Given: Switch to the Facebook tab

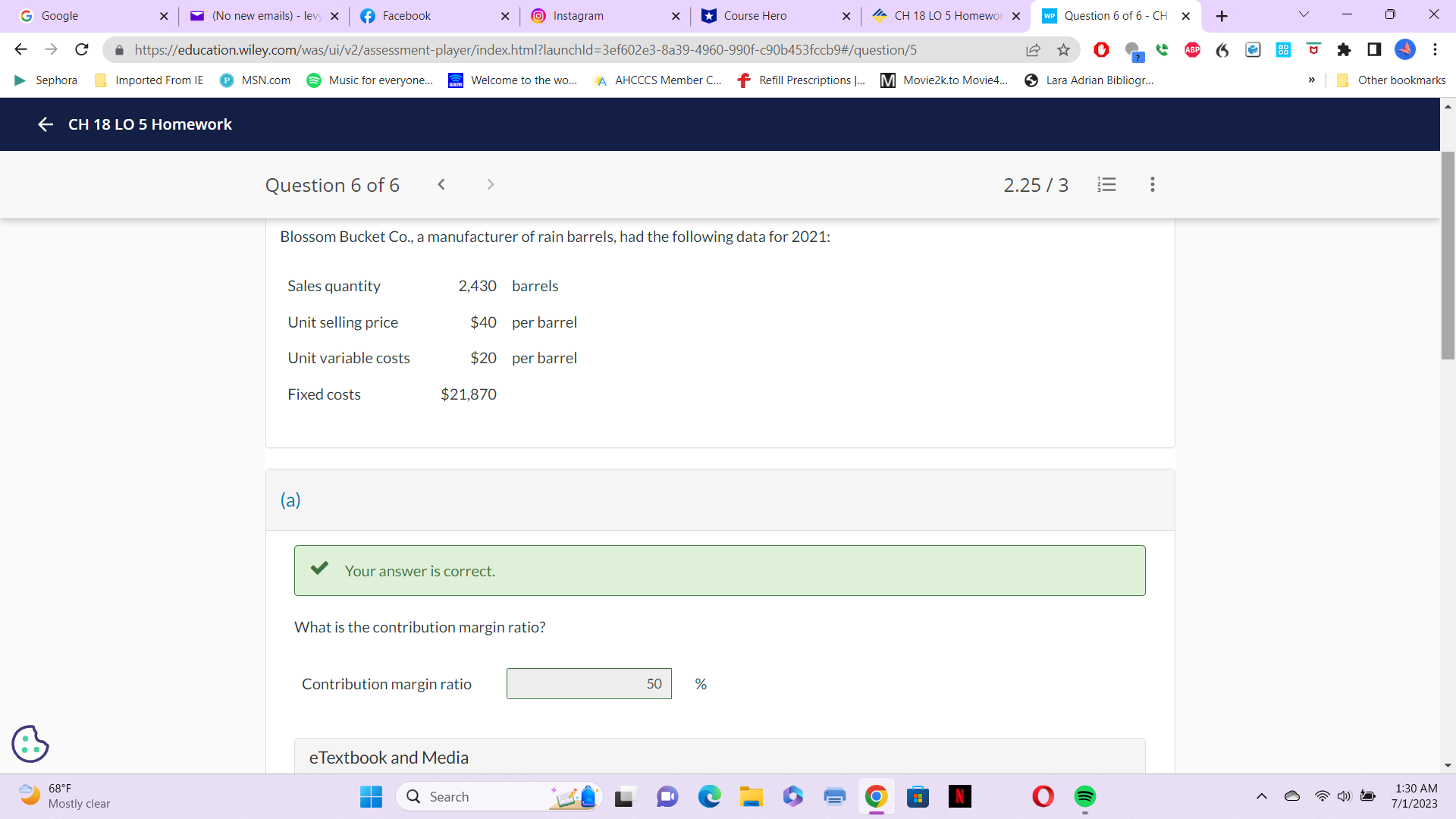Looking at the screenshot, I should click(406, 16).
